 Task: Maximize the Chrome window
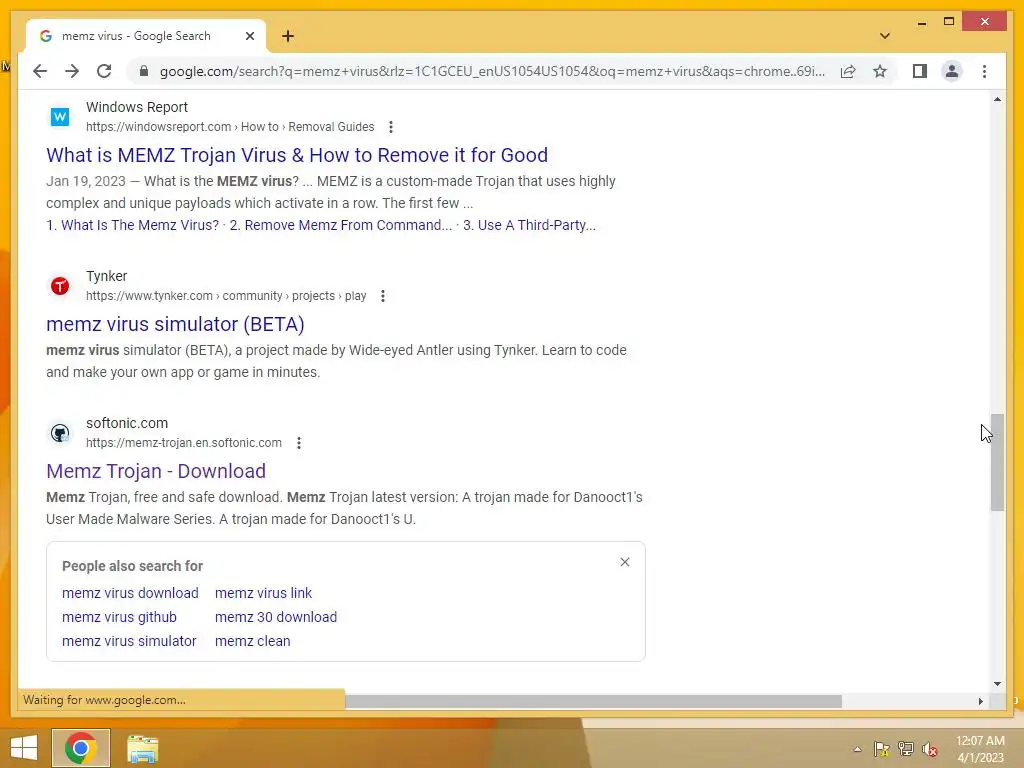949,22
